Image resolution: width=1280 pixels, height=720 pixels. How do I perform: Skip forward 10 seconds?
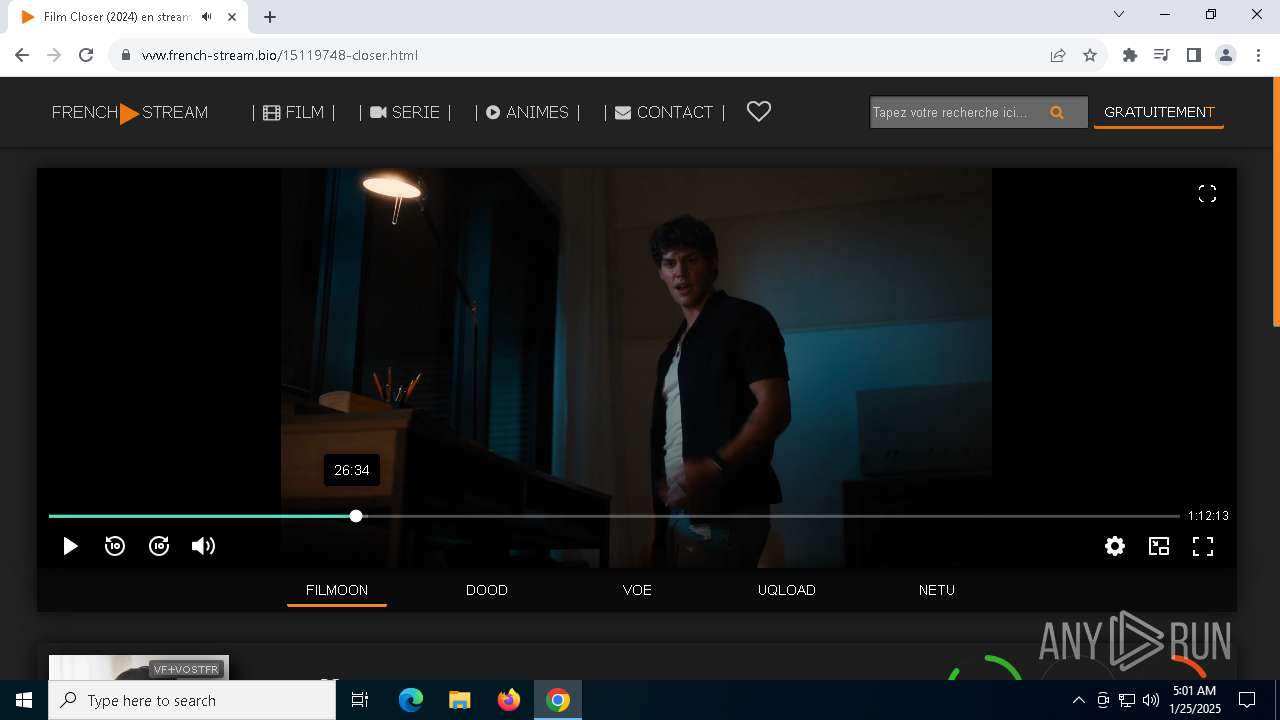pyautogui.click(x=159, y=546)
